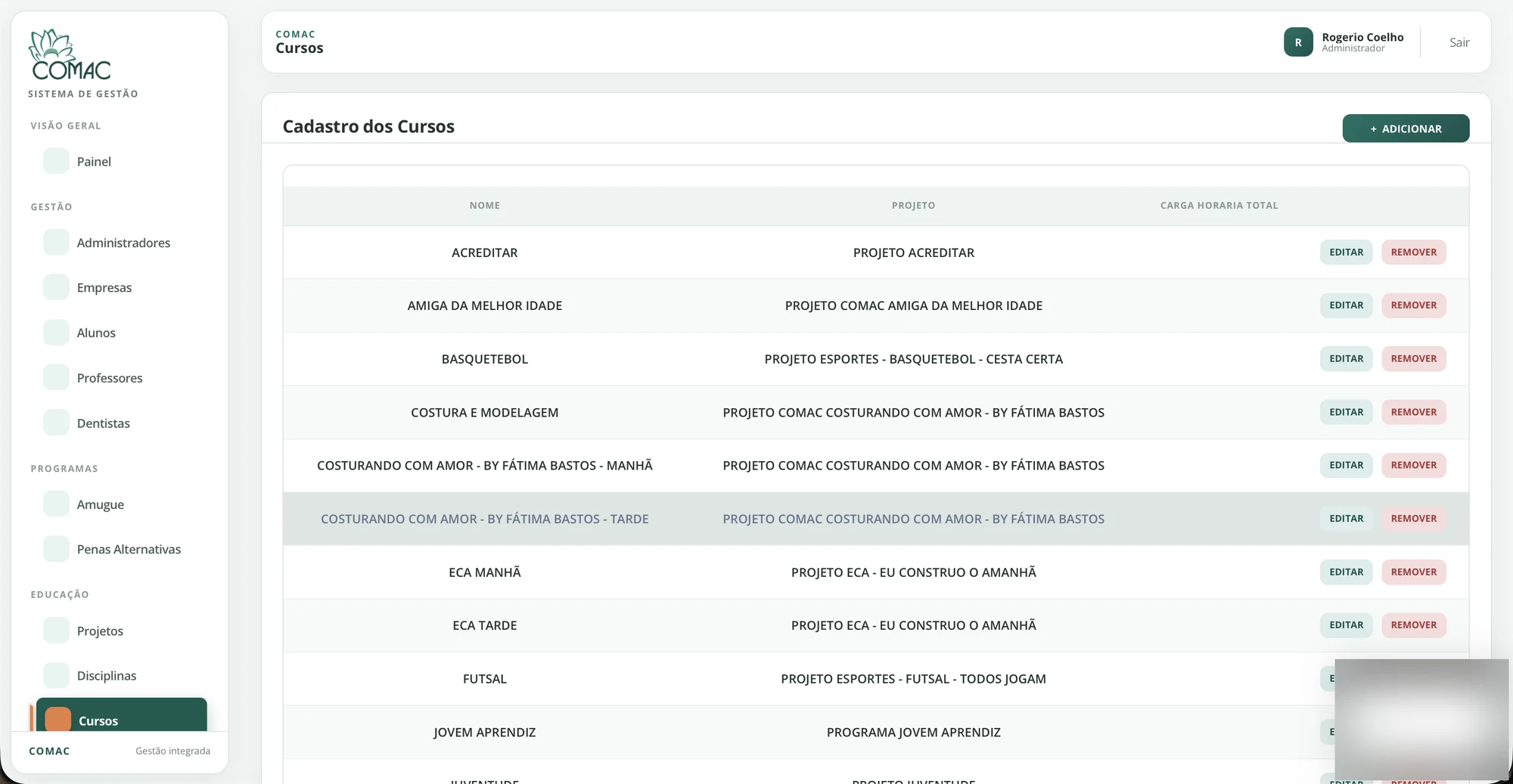Remove the ACREDITAR course

pos(1413,252)
